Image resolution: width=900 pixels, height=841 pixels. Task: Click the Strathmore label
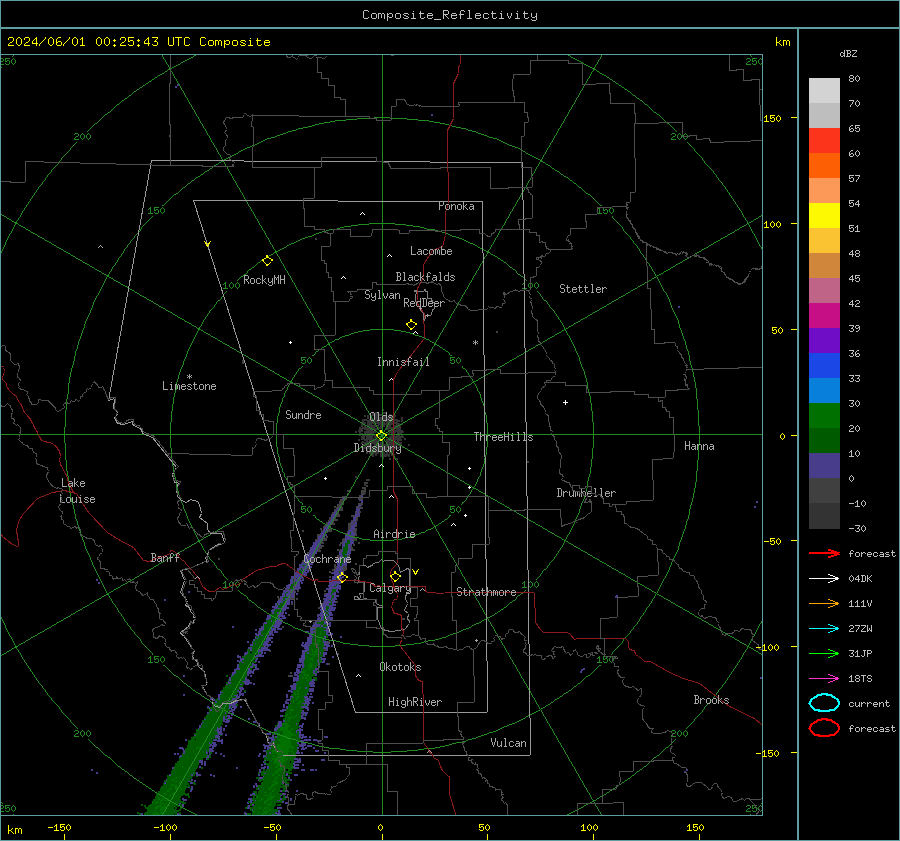(486, 592)
